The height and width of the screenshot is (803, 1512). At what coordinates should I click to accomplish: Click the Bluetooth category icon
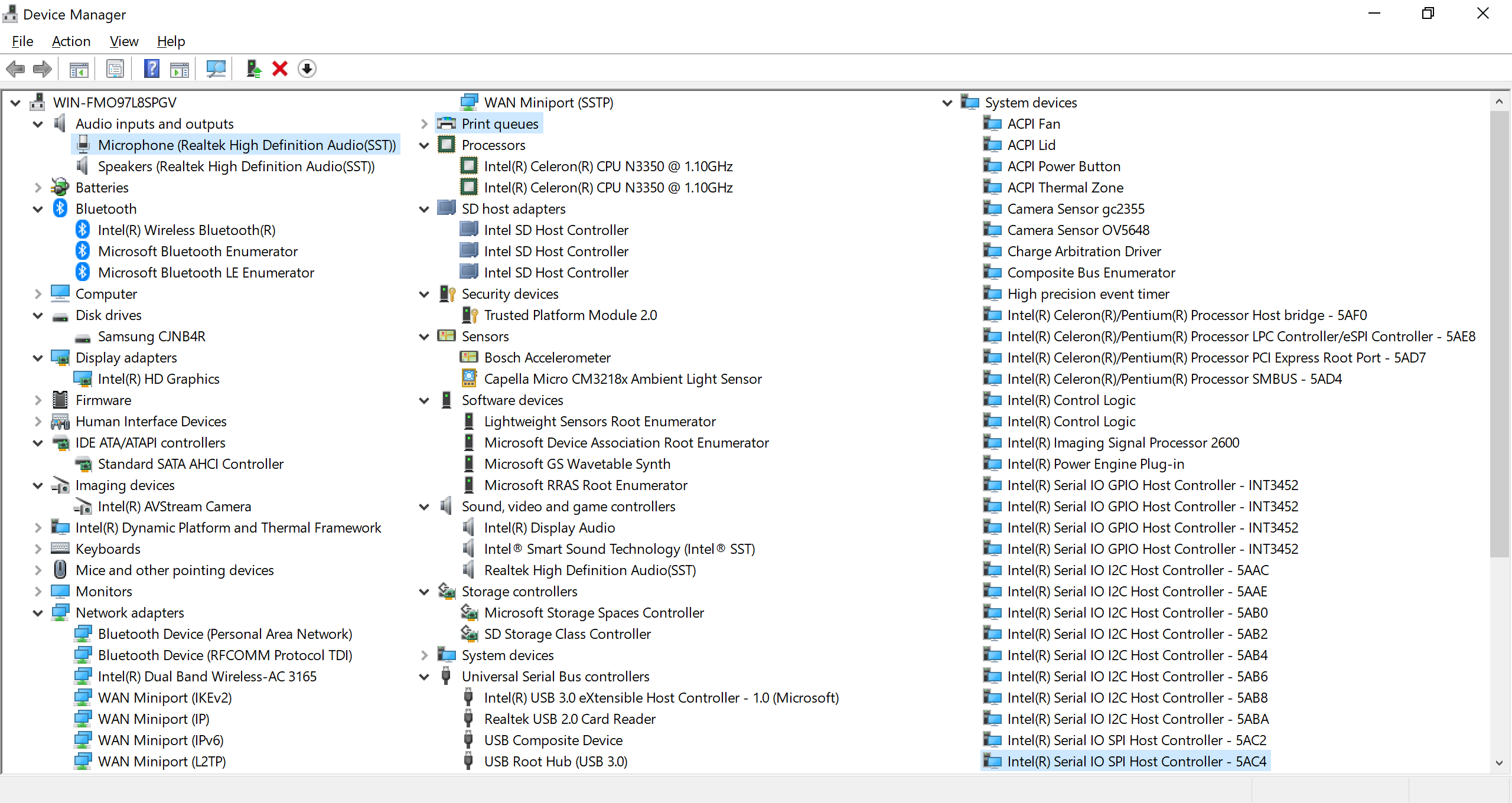coord(60,208)
